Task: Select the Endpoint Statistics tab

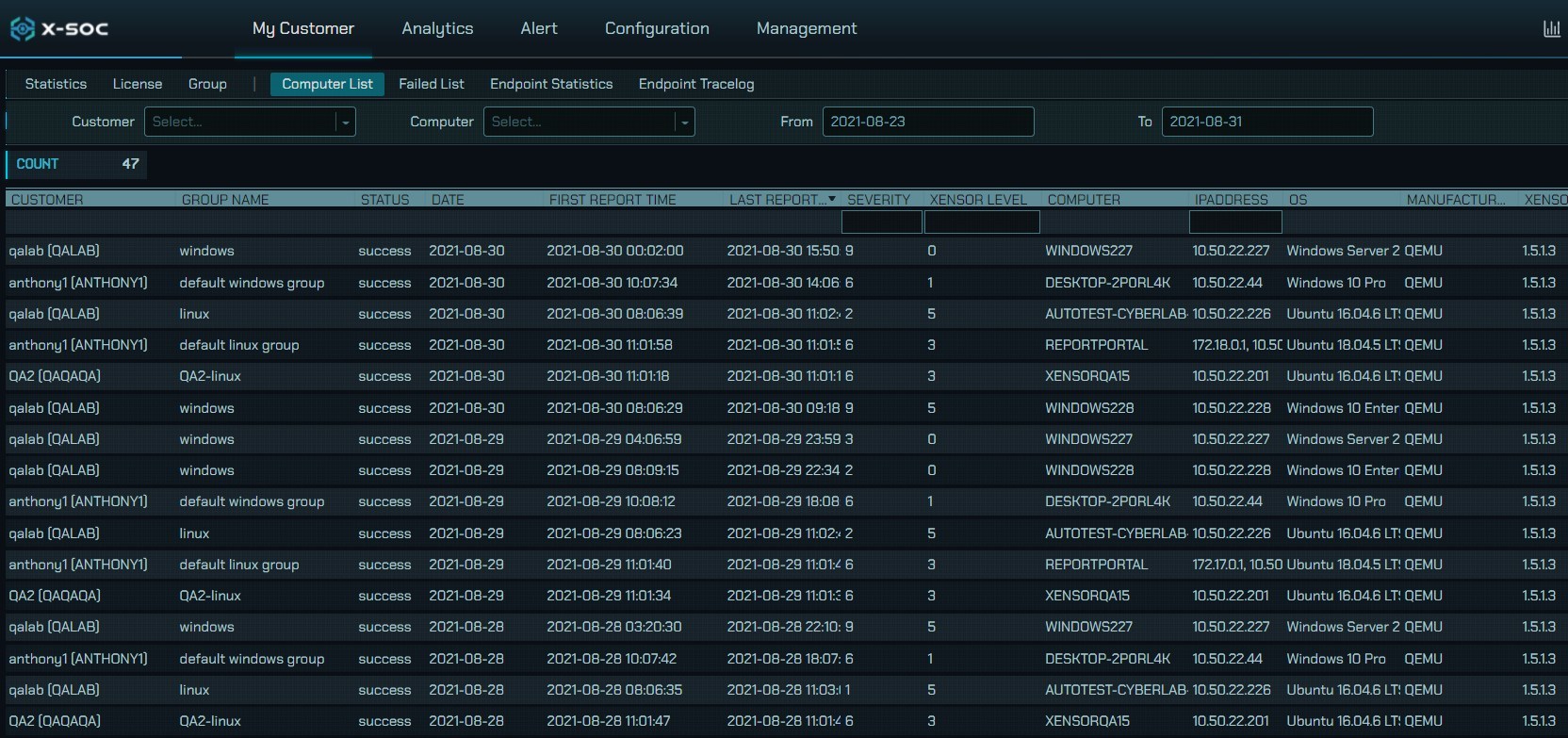Action: click(551, 84)
